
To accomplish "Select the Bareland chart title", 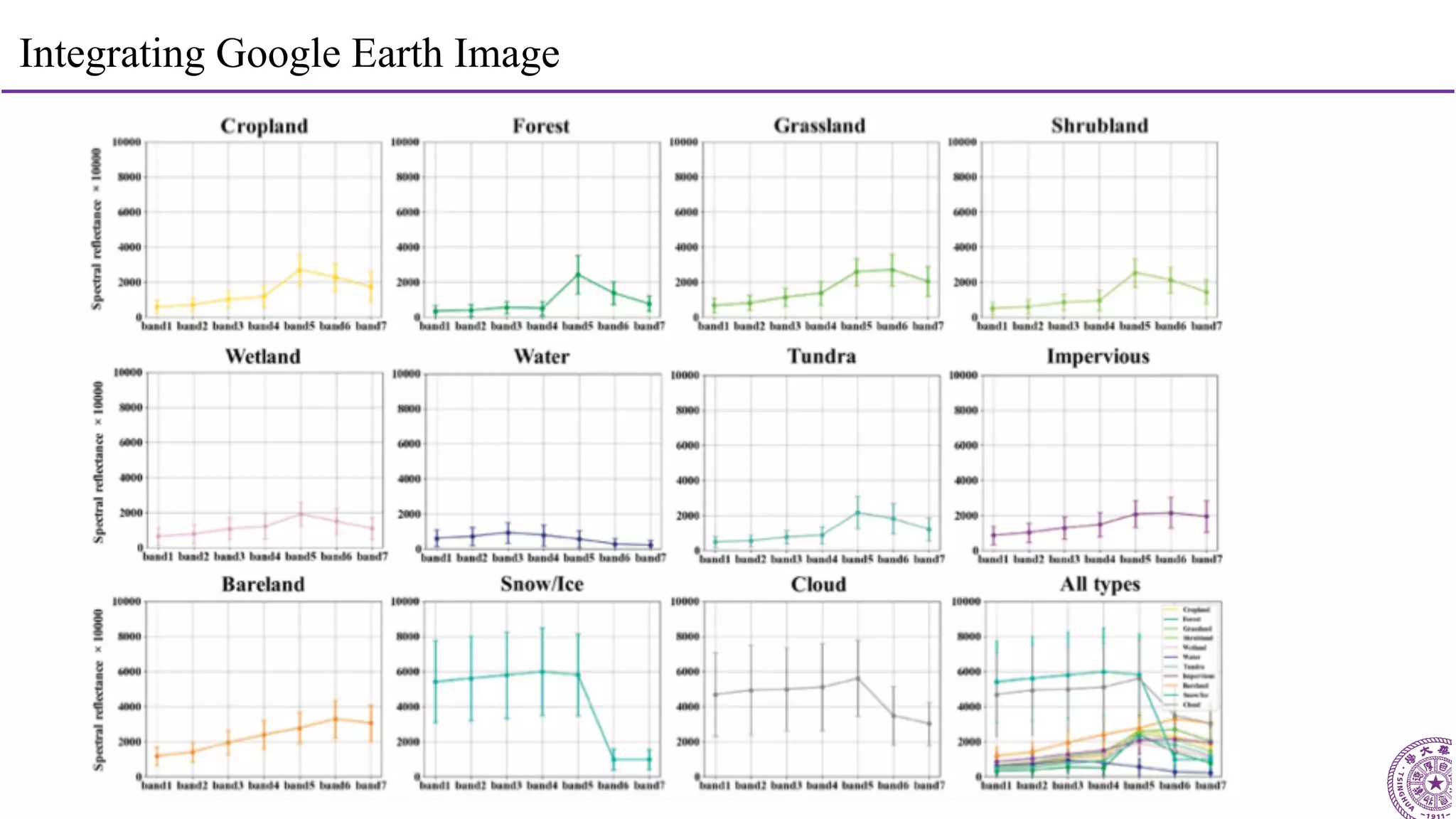I will pyautogui.click(x=263, y=584).
